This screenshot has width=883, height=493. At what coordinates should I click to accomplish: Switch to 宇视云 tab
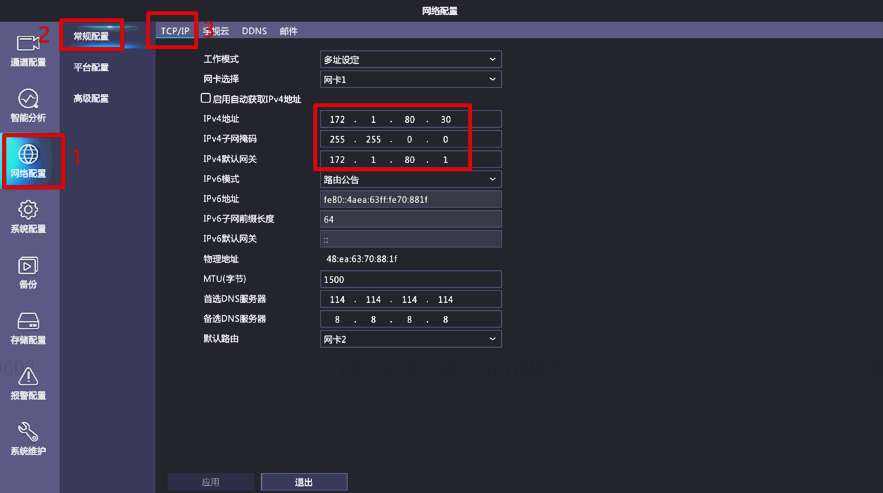[216, 31]
